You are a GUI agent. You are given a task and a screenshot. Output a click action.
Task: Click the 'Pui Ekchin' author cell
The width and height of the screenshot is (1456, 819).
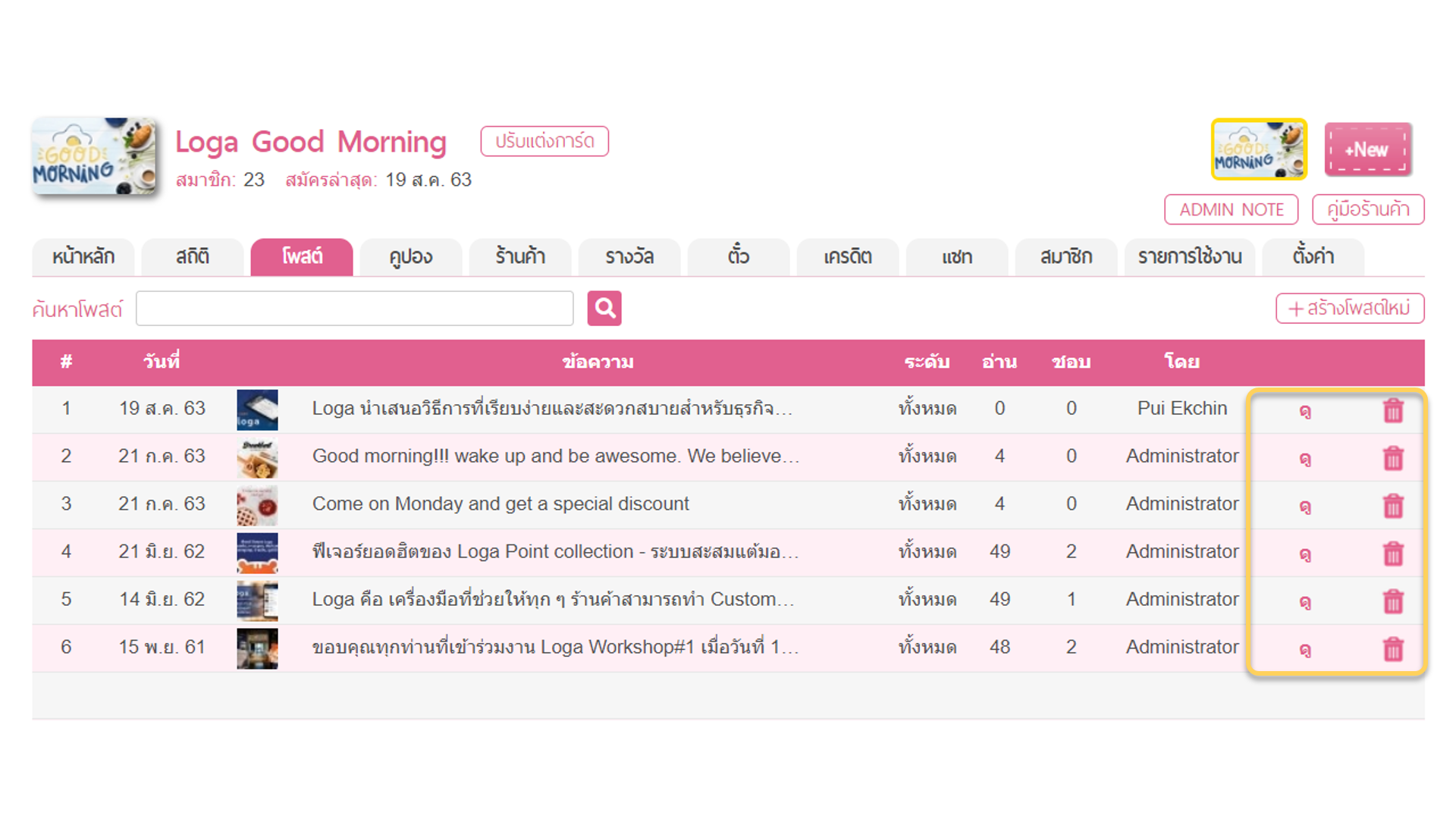1181,408
